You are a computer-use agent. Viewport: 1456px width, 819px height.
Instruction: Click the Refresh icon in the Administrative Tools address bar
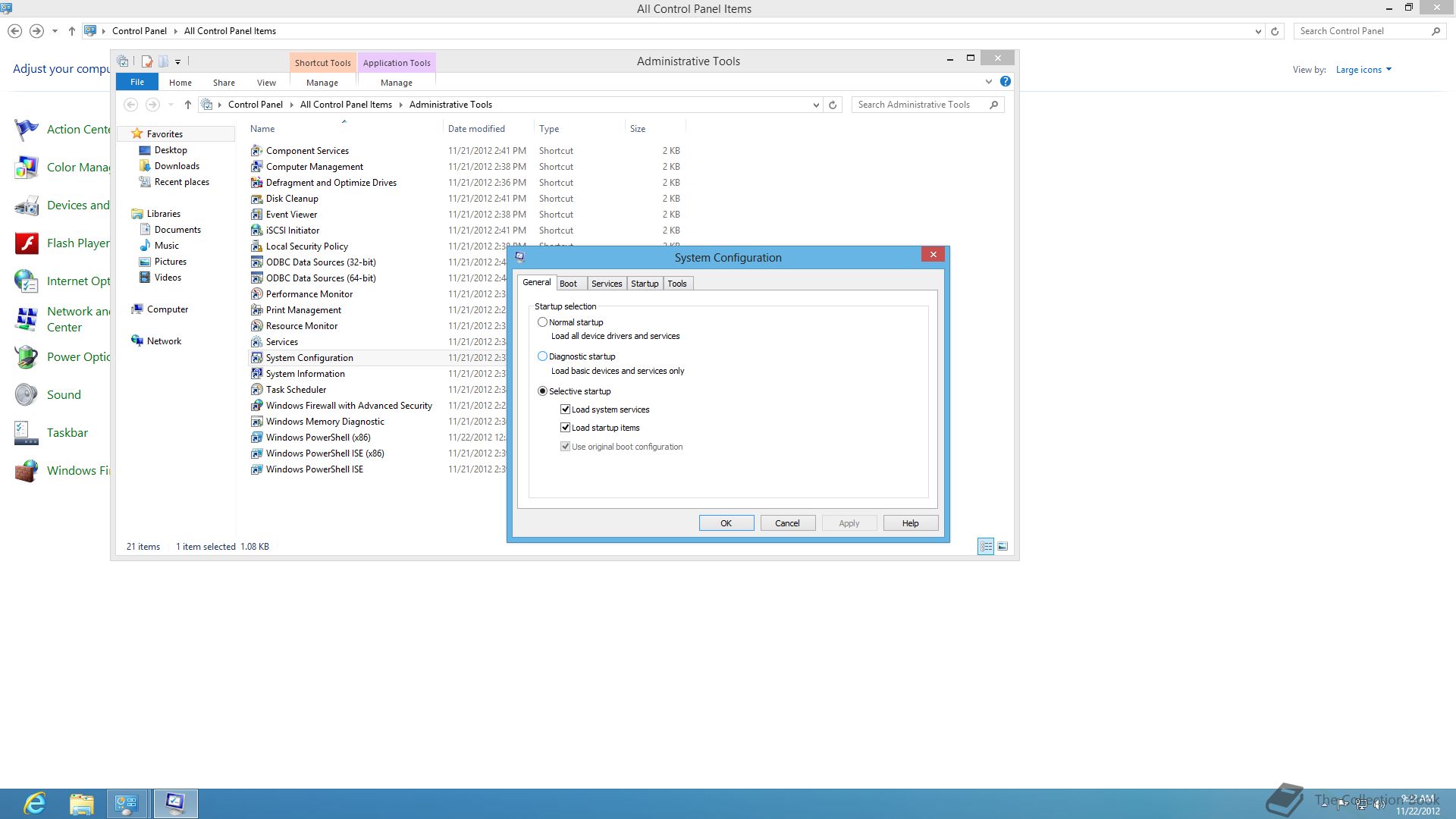833,105
